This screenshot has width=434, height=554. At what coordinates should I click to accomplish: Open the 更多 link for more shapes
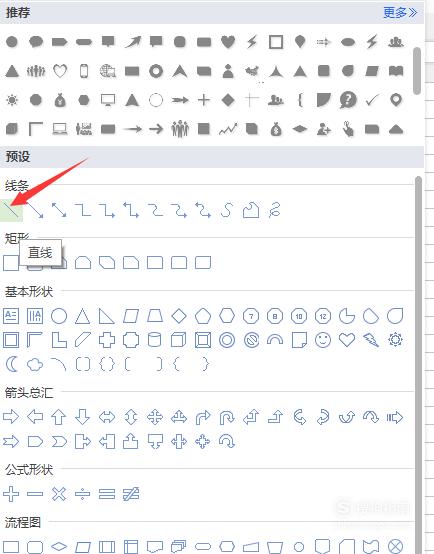point(400,13)
